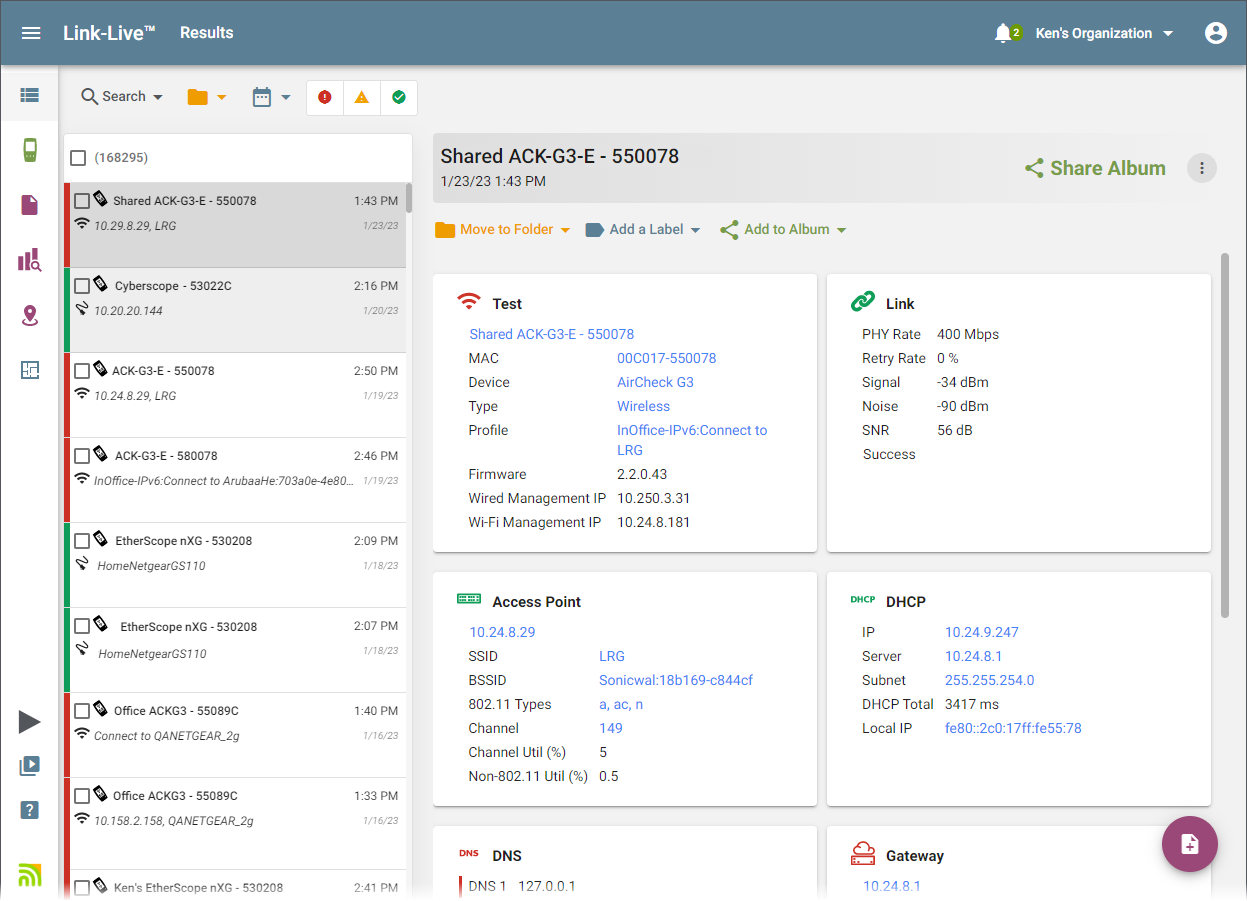This screenshot has width=1247, height=901.
Task: Click the LRG SSID link
Action: (x=612, y=656)
